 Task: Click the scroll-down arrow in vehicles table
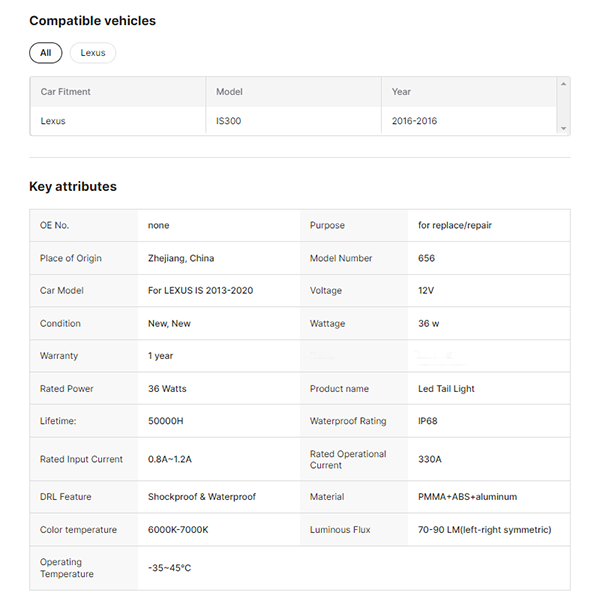(x=564, y=129)
